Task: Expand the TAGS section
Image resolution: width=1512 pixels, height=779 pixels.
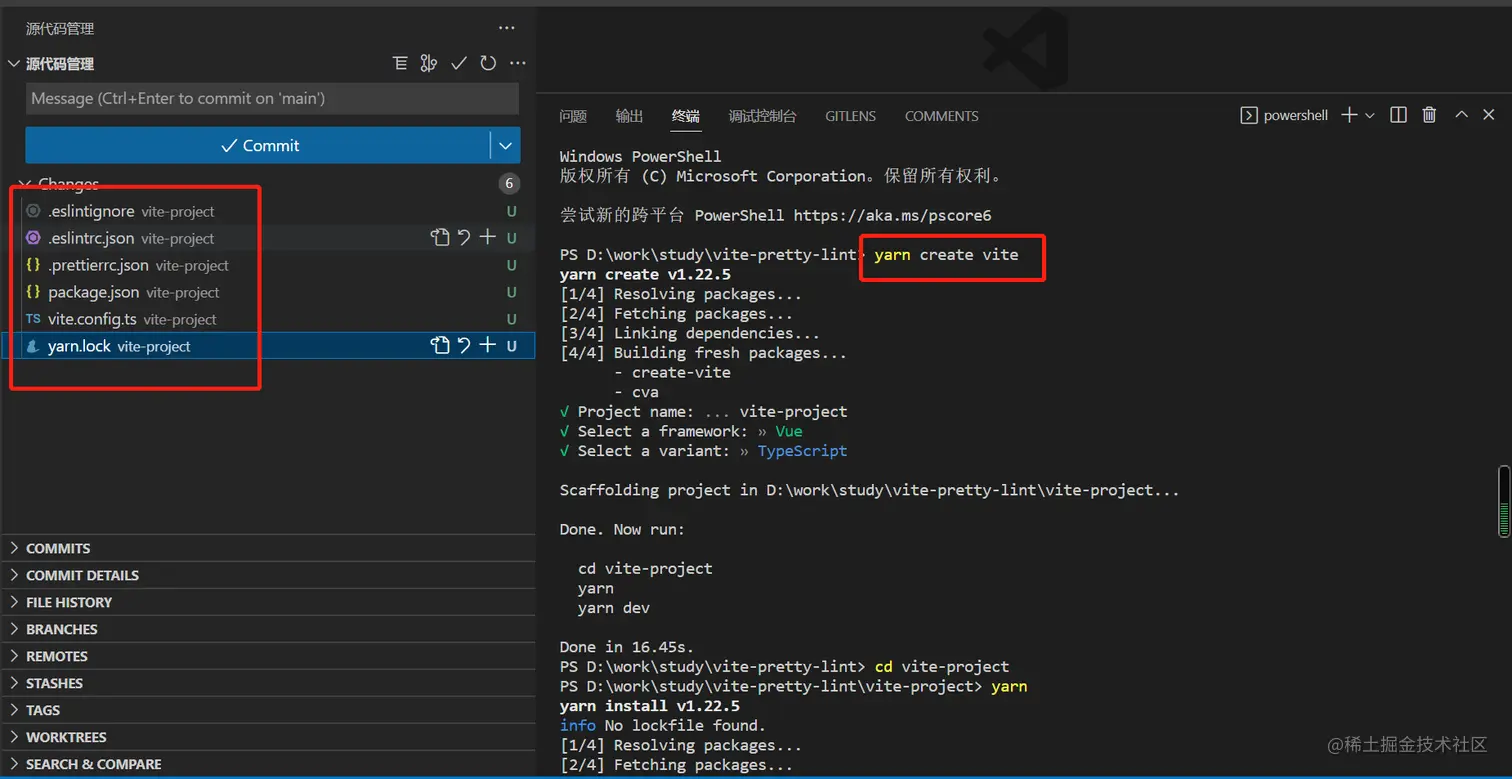Action: click(268, 710)
